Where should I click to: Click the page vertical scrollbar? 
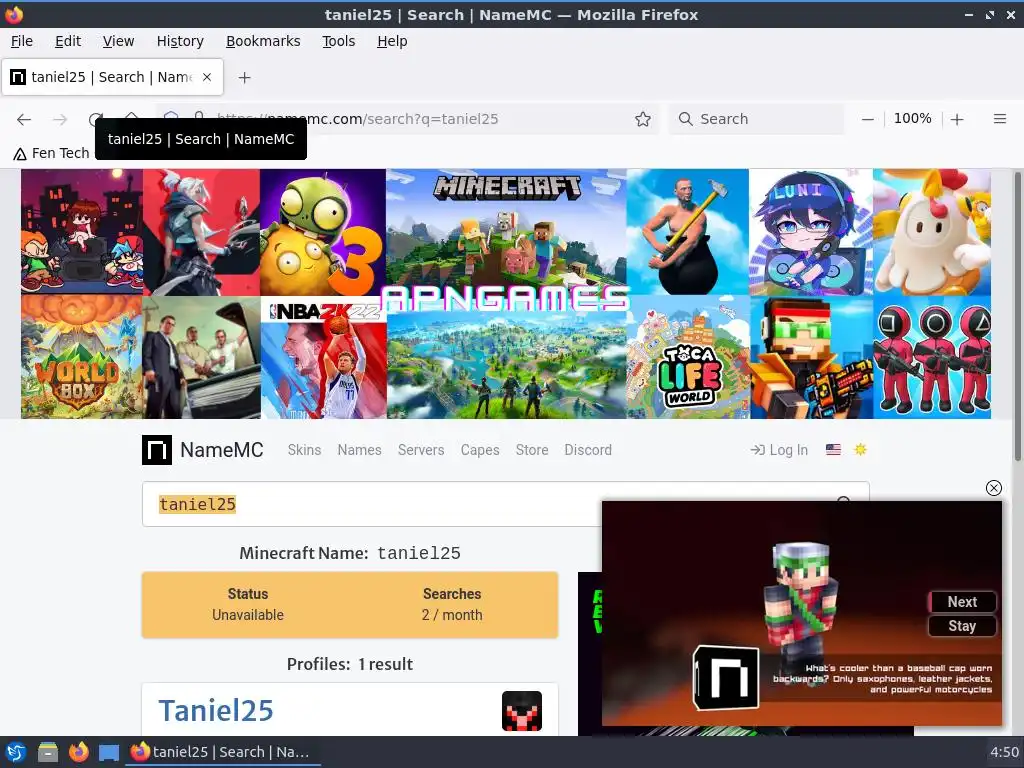1017,317
